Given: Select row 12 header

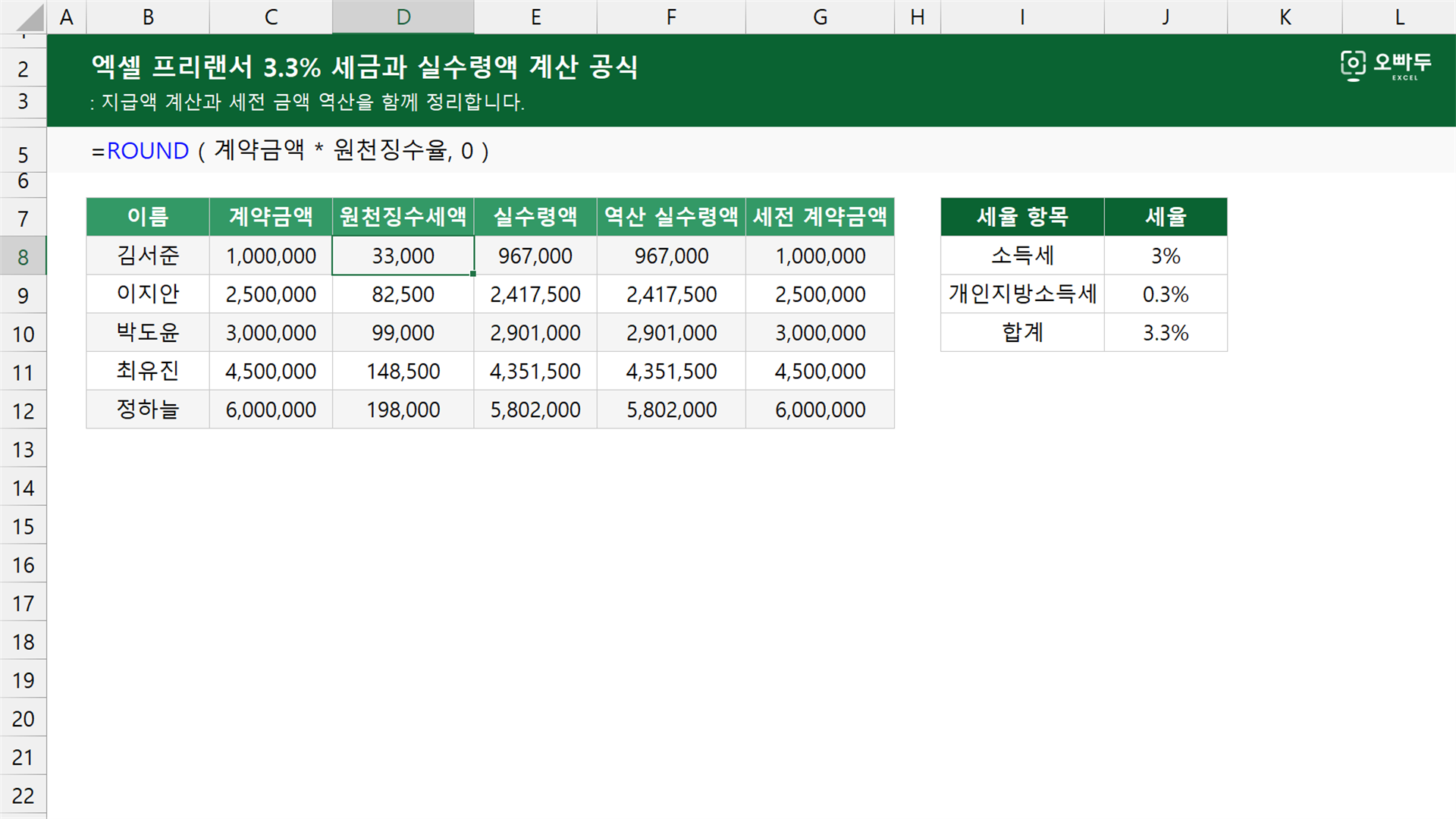Looking at the screenshot, I should point(23,410).
